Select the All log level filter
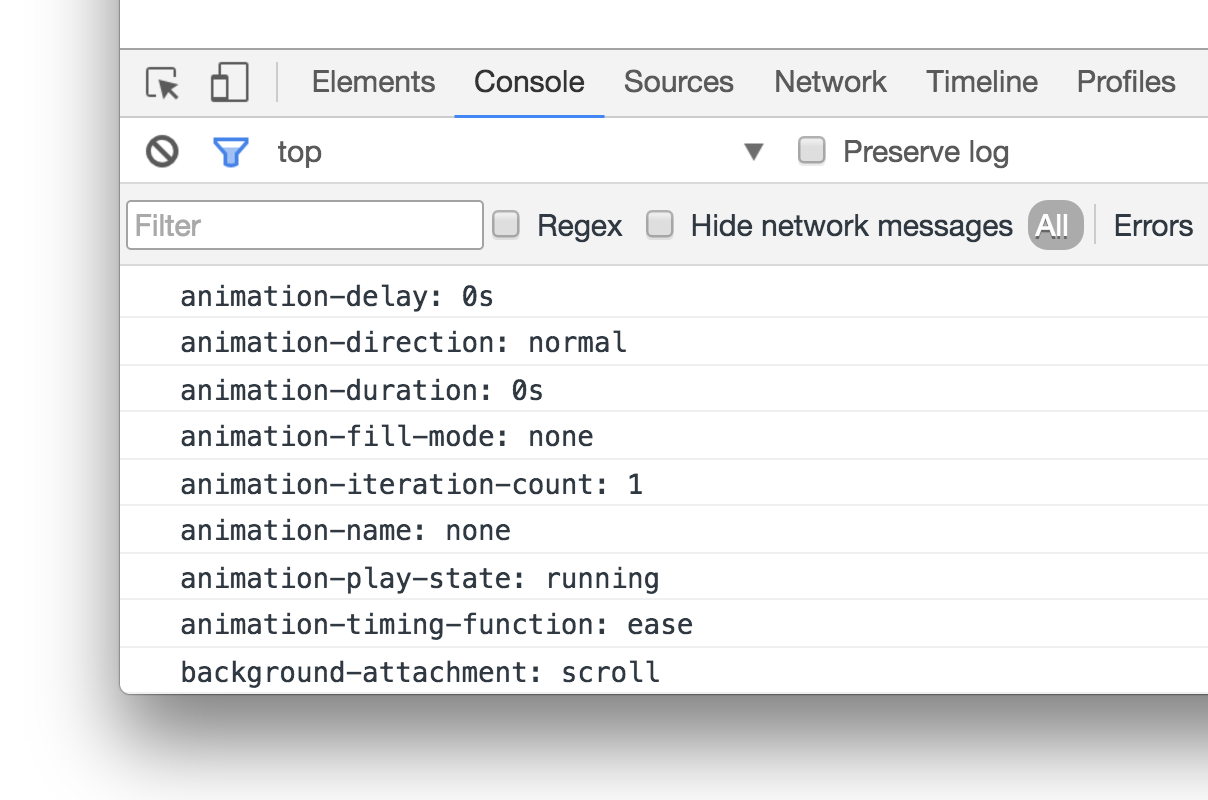 click(x=1054, y=226)
